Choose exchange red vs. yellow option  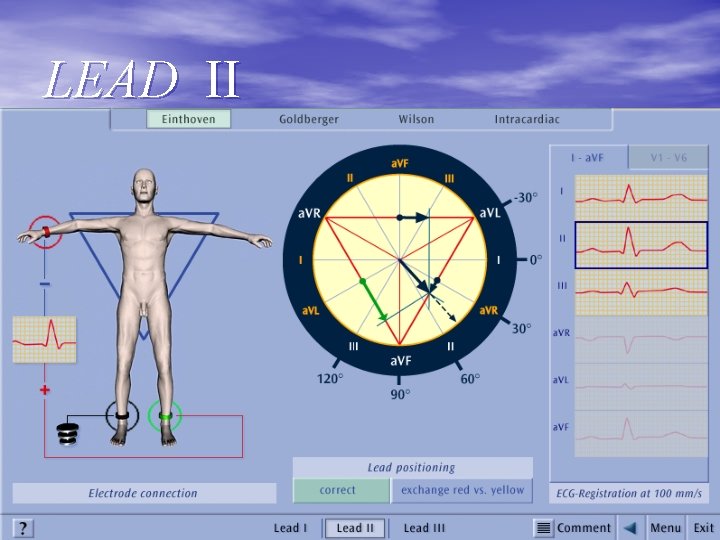(x=462, y=490)
